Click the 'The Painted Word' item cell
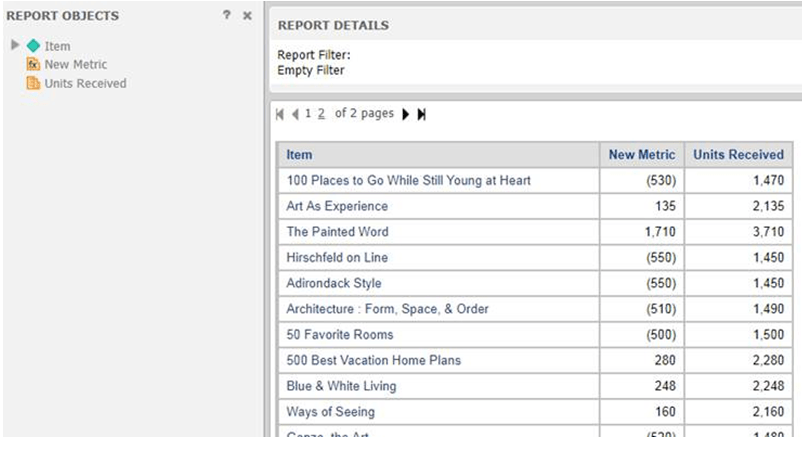Image resolution: width=802 pixels, height=449 pixels. (x=438, y=232)
